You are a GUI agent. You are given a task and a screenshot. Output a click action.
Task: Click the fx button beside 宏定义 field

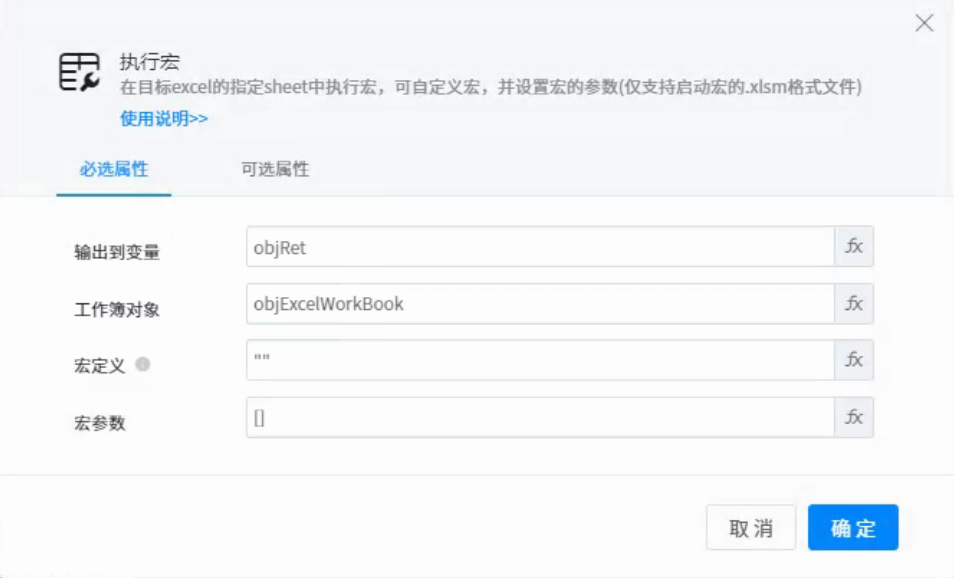(854, 360)
